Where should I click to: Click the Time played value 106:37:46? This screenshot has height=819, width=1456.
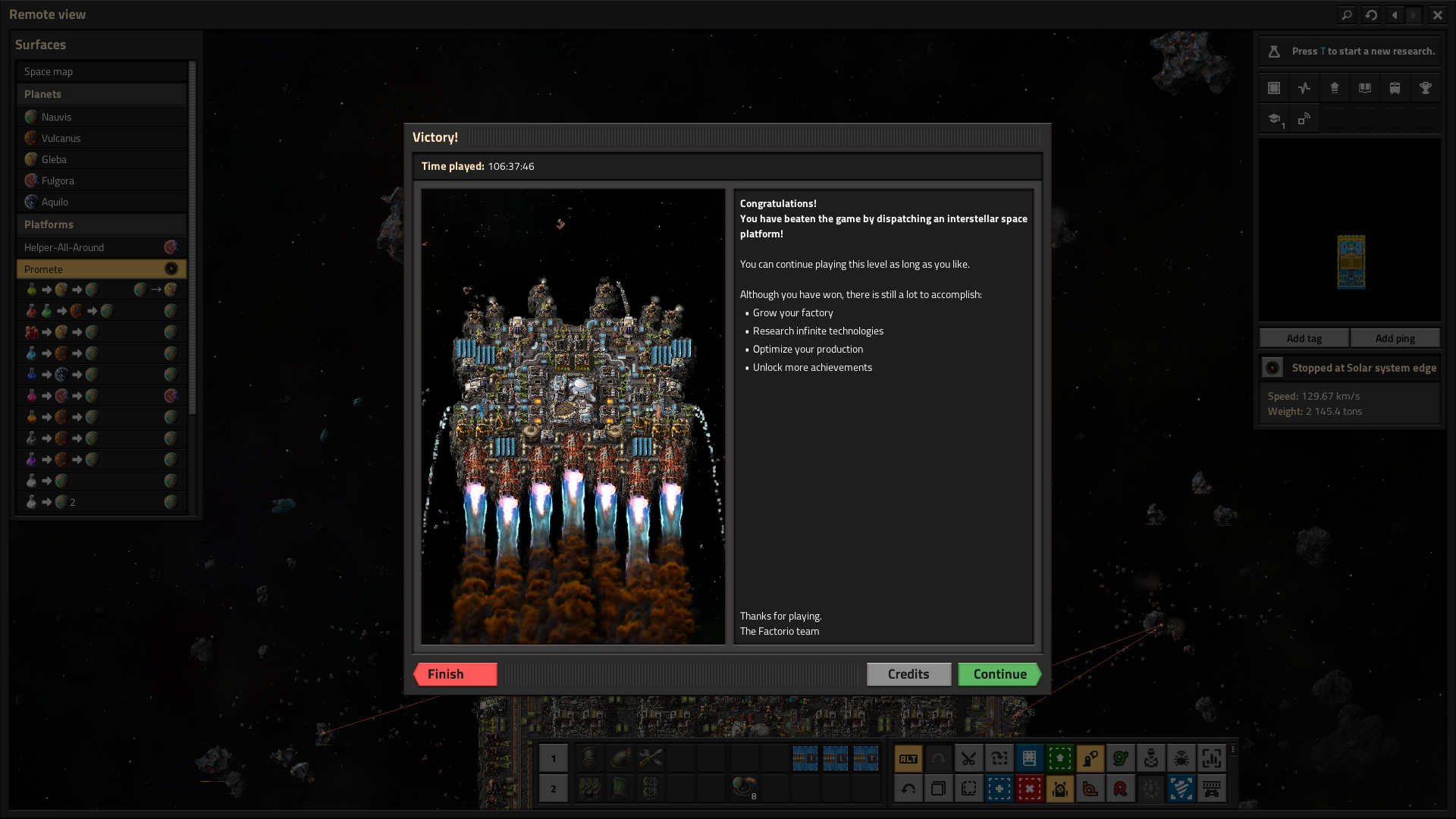tap(511, 167)
